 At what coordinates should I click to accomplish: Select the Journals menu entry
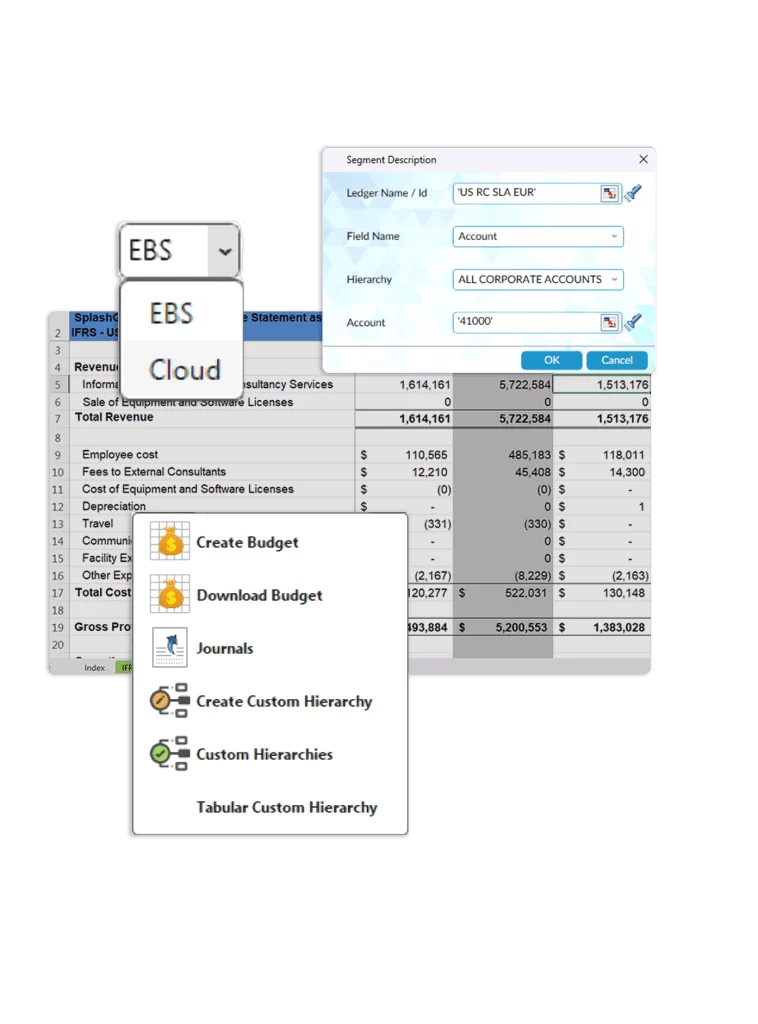pos(270,648)
